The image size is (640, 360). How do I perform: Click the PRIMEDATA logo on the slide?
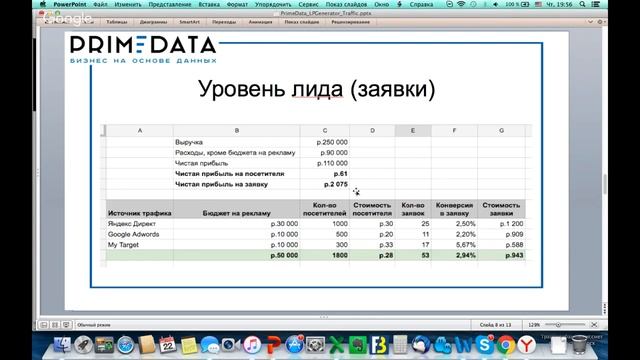pyautogui.click(x=143, y=49)
